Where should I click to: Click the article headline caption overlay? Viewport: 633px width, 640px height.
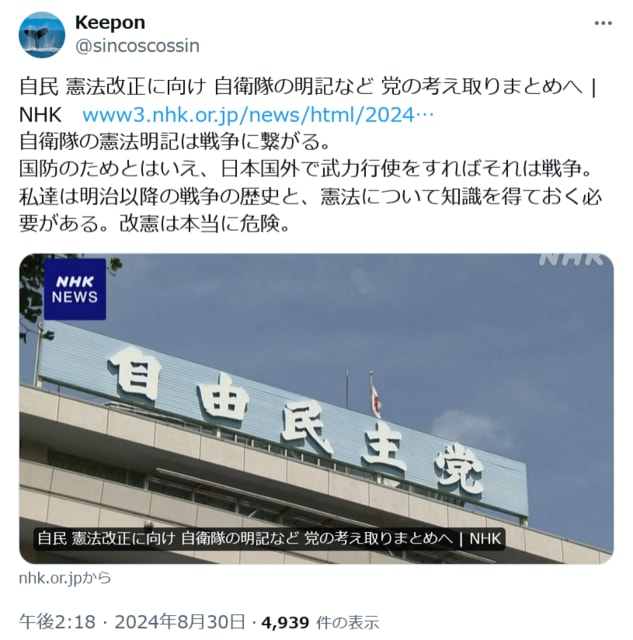(269, 539)
